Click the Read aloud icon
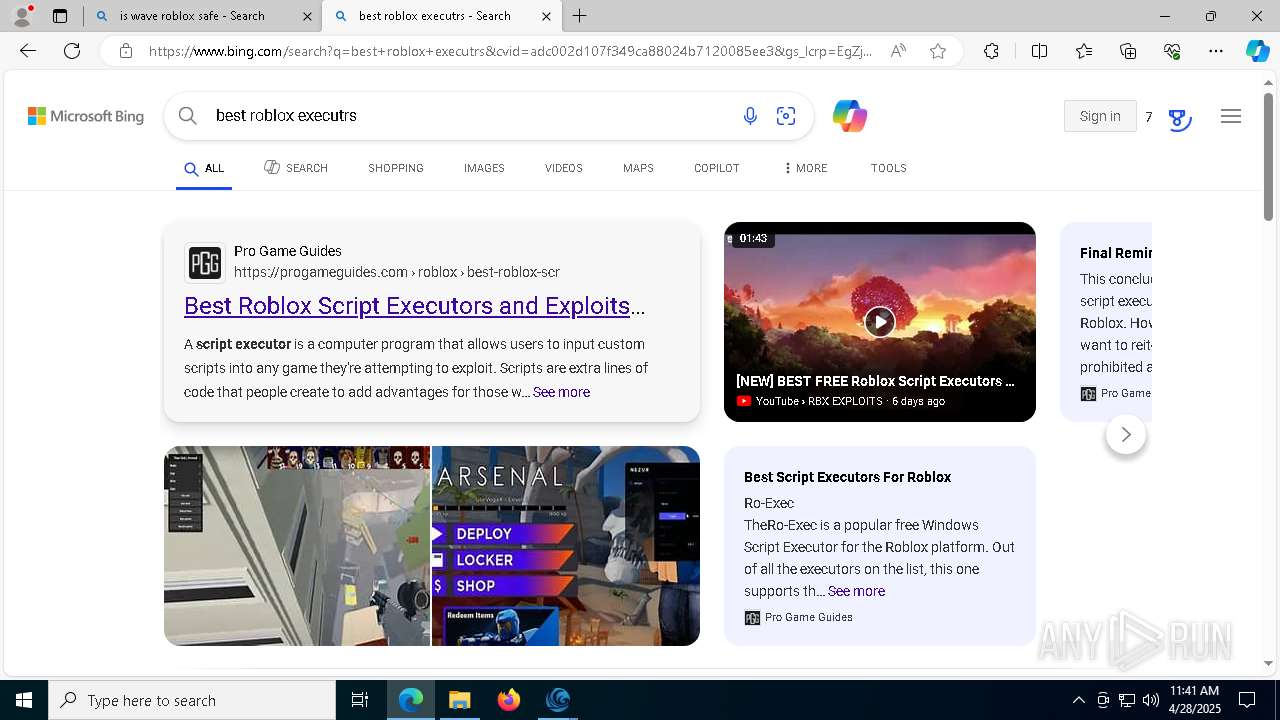 pyautogui.click(x=898, y=51)
